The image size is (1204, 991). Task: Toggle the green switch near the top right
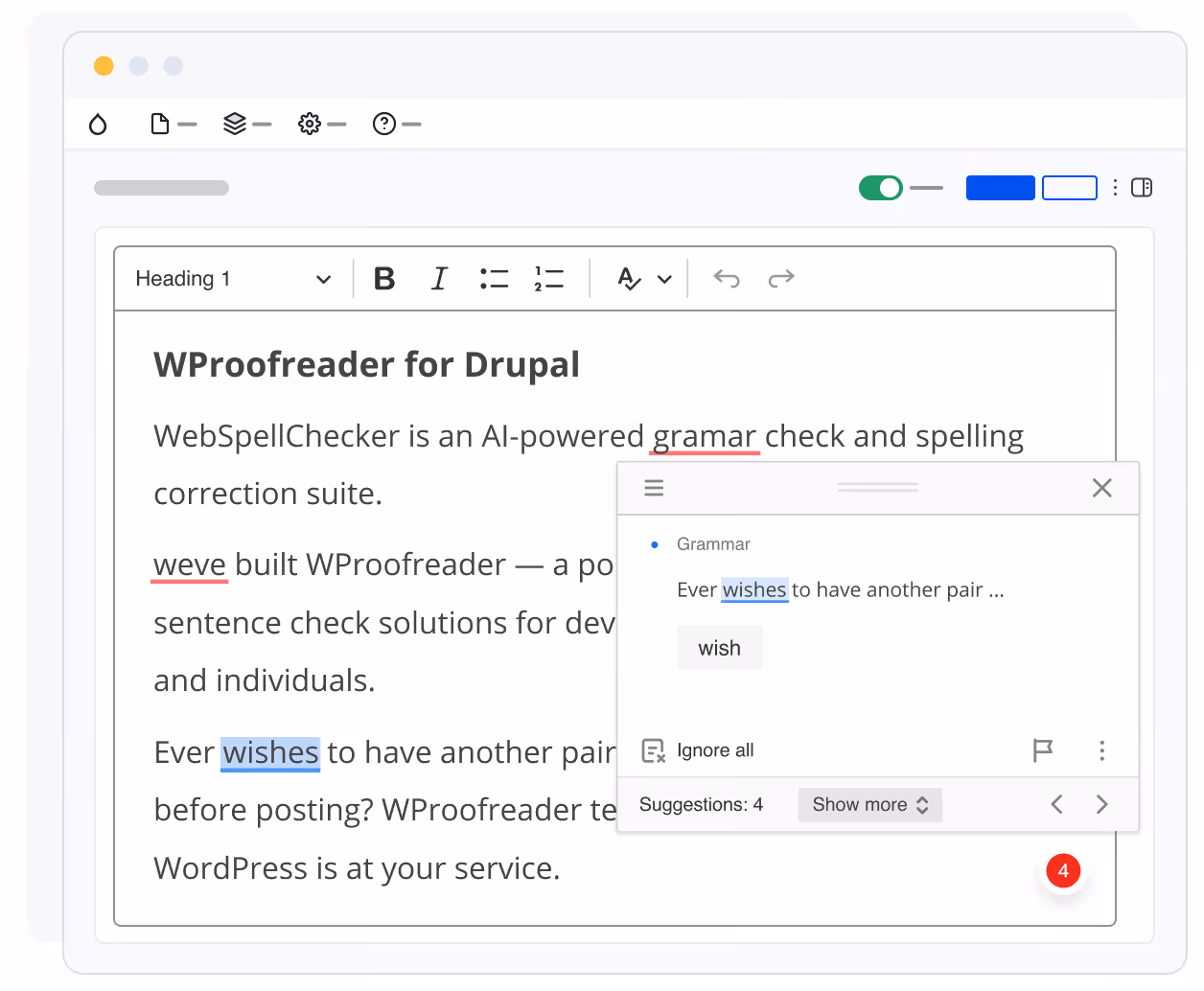[x=880, y=188]
